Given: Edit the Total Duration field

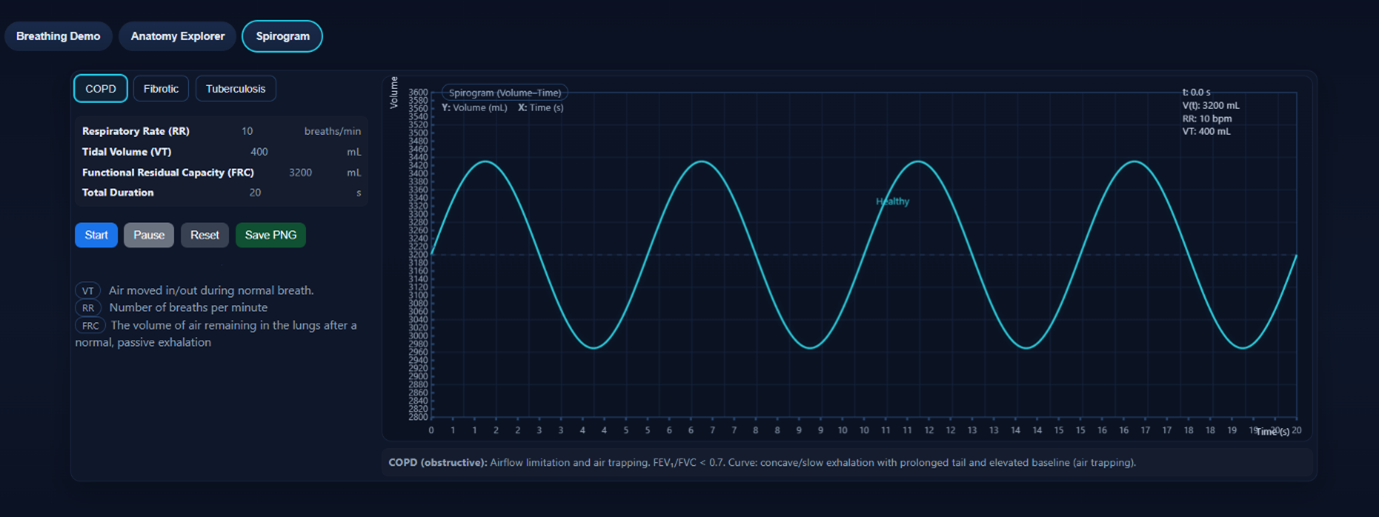Looking at the screenshot, I should [x=255, y=193].
